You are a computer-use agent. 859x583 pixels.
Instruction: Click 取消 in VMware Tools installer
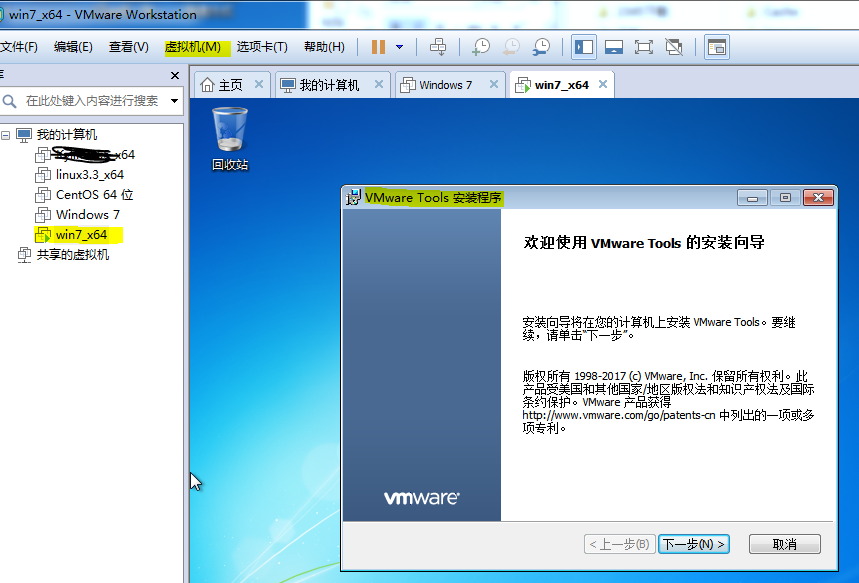coord(784,544)
